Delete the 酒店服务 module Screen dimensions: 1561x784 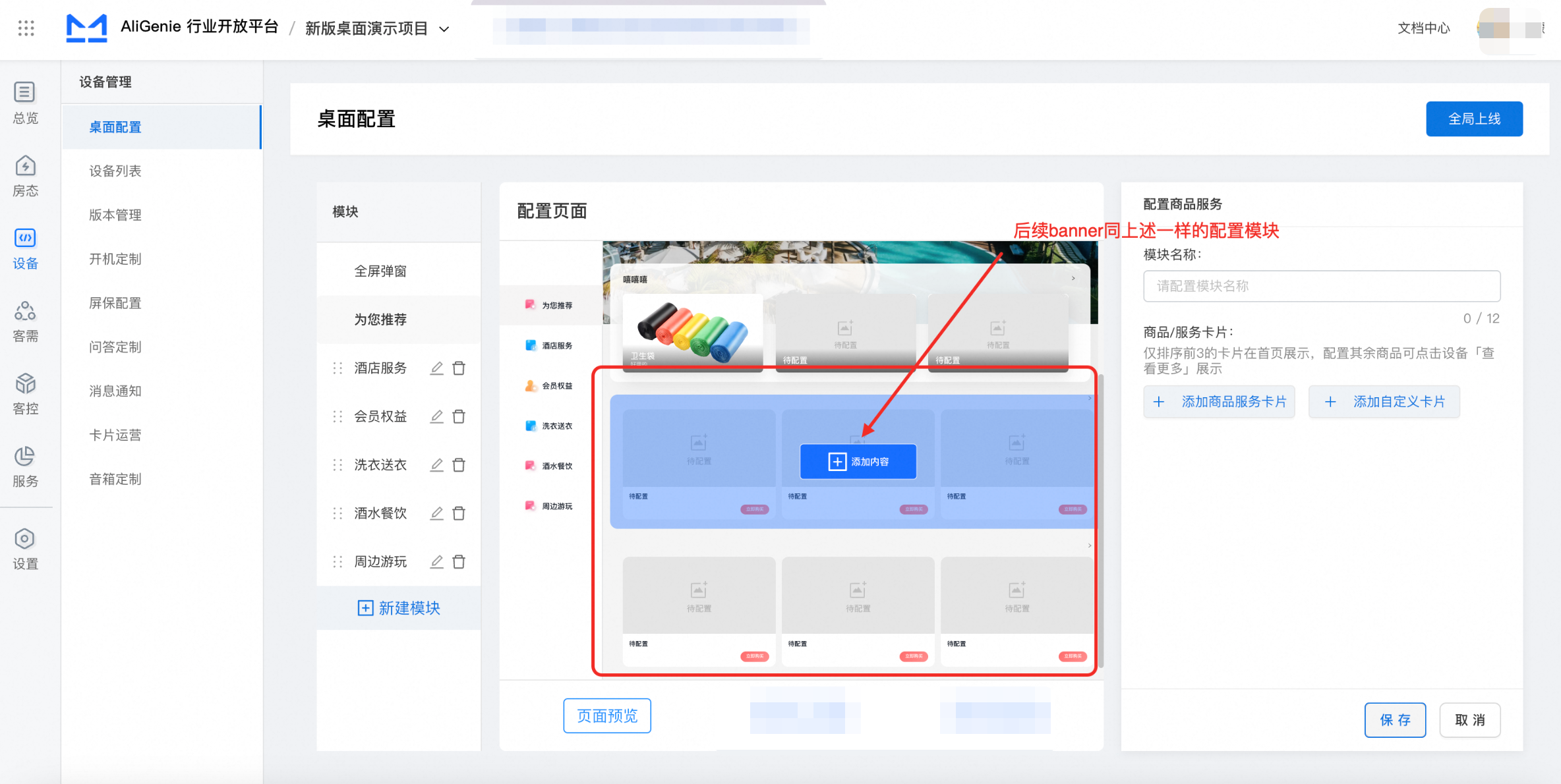(459, 368)
